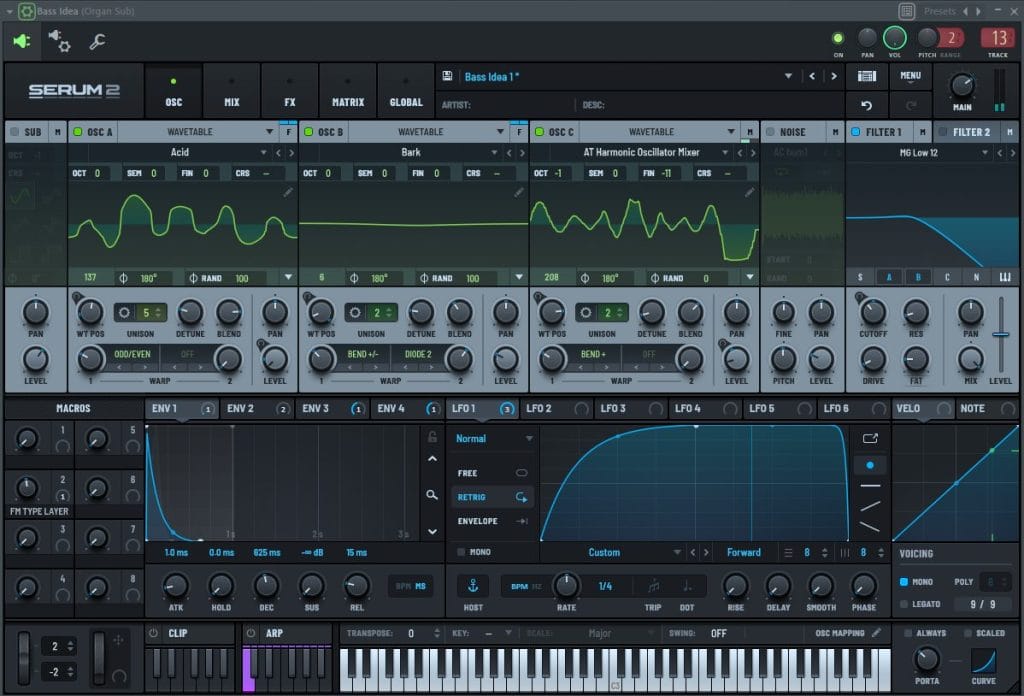
Task: Disable the OSC B oscillator
Action: point(309,132)
